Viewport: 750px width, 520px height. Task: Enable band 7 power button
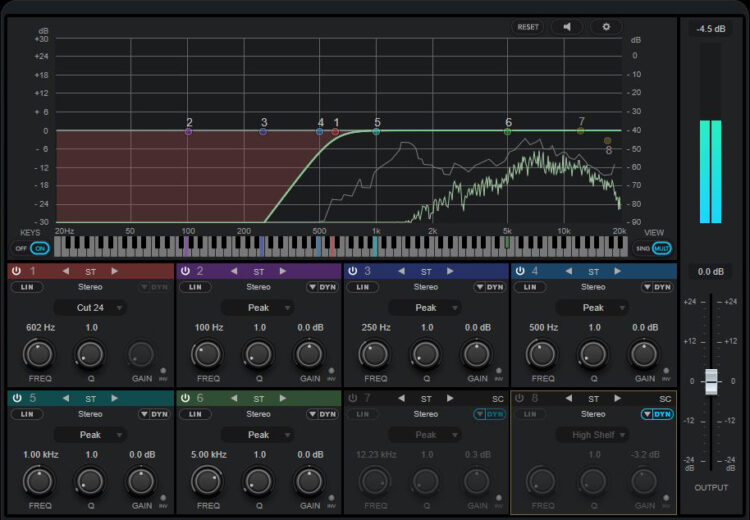(x=353, y=398)
